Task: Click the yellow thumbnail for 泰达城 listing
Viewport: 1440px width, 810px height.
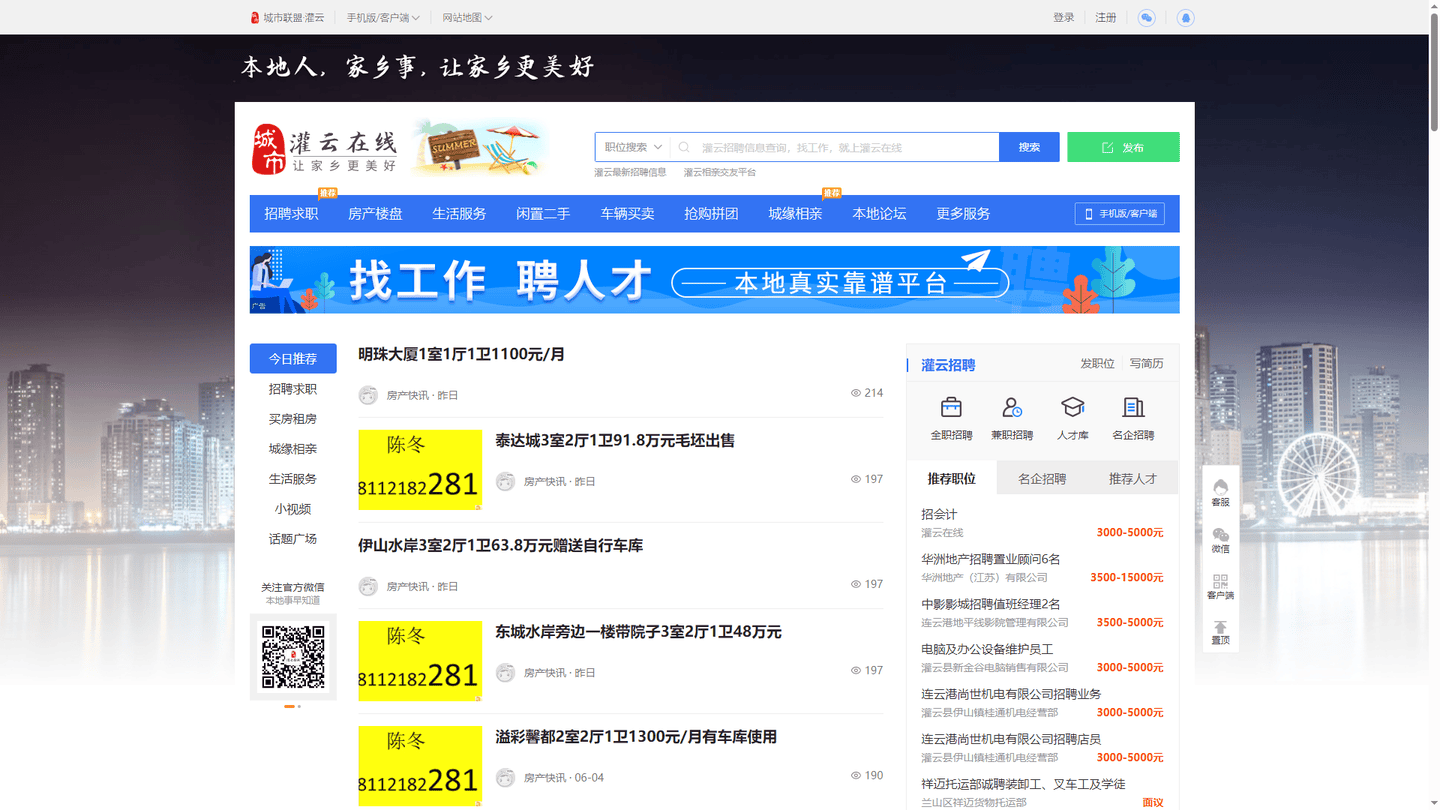Action: [x=420, y=470]
